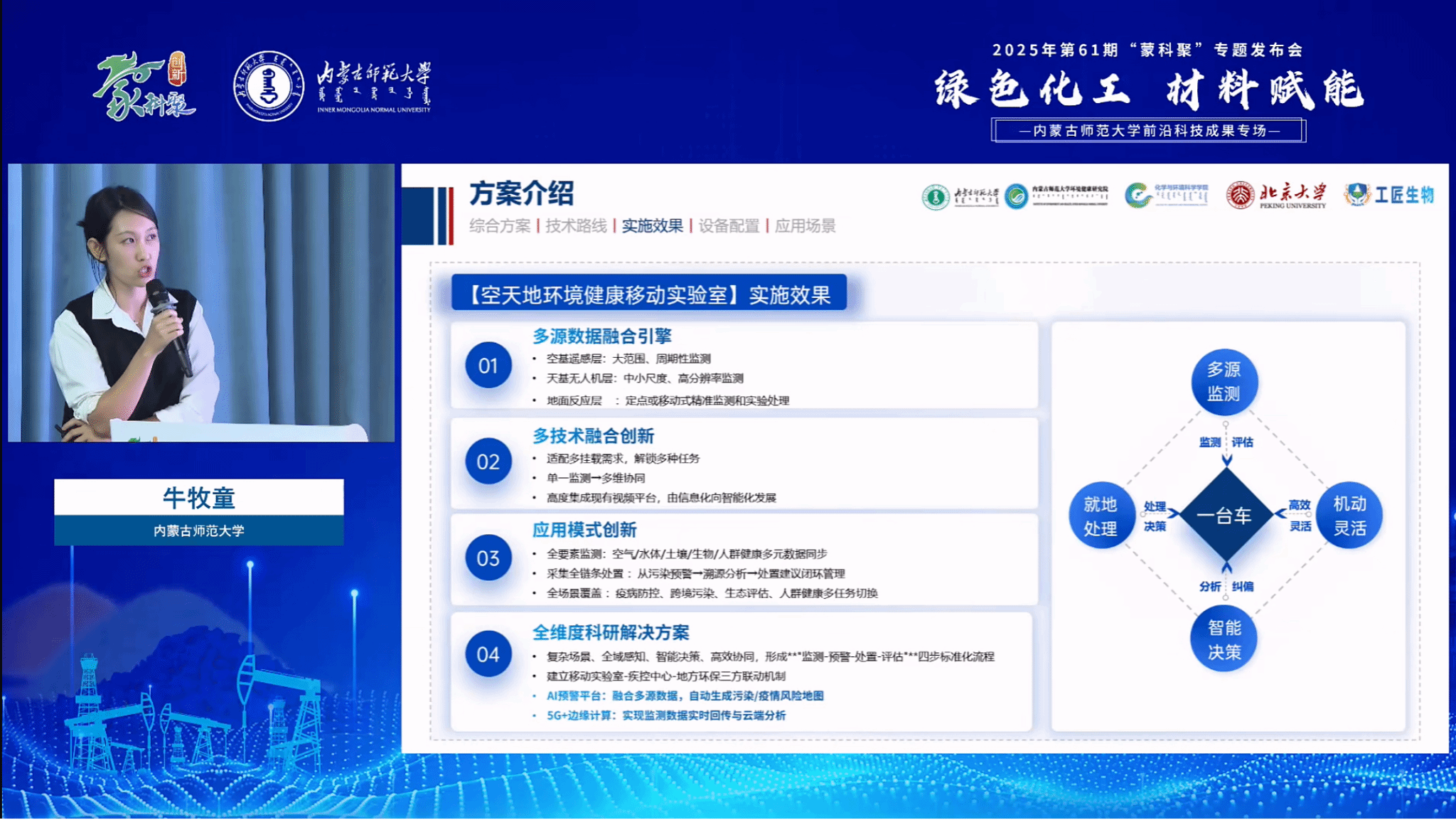Viewport: 1456px width, 820px height.
Task: Switch to the 技术路线 tab
Action: (x=576, y=226)
